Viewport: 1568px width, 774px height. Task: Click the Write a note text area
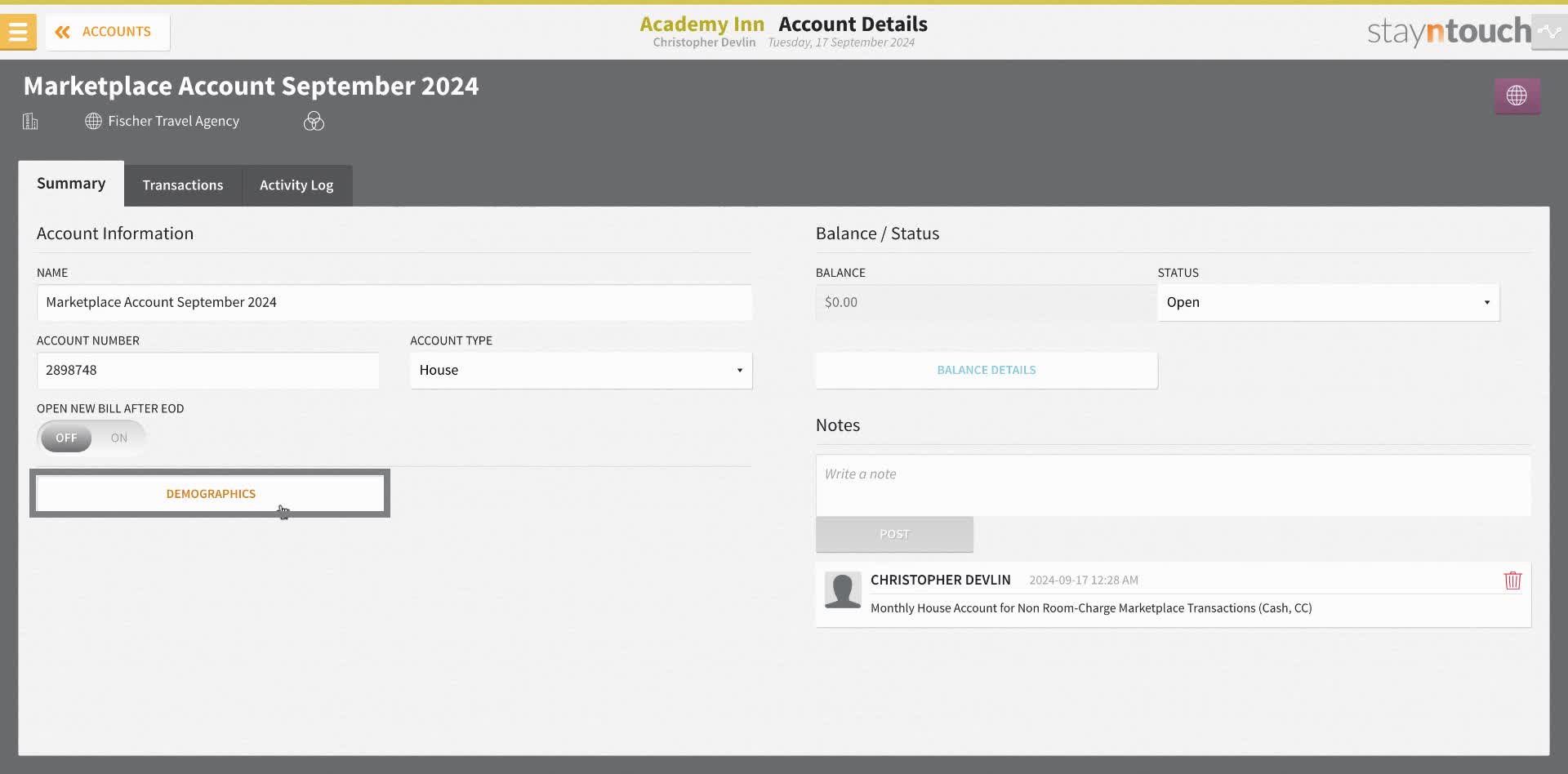coord(1173,485)
